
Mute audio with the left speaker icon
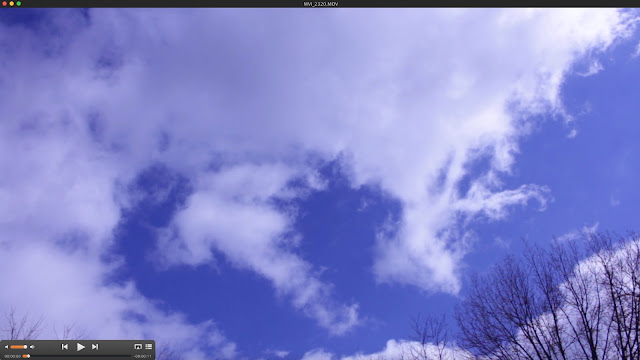[x=6, y=347]
